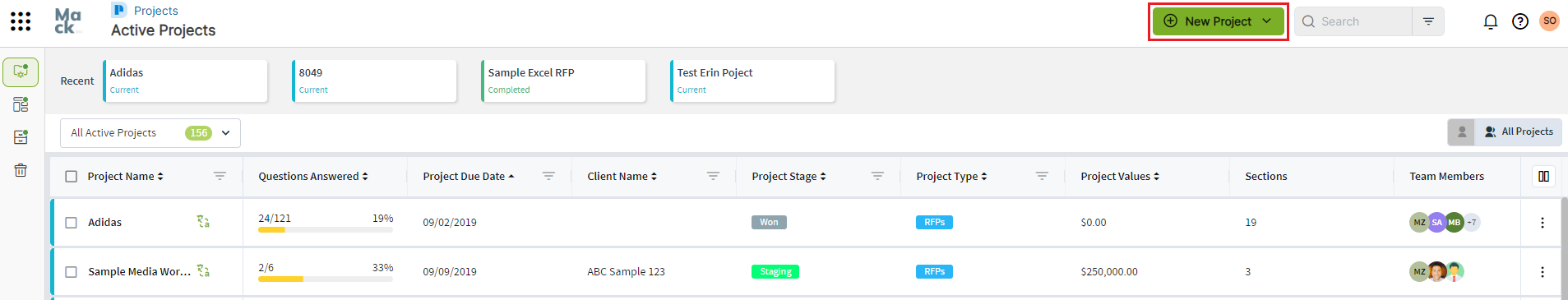This screenshot has height=300, width=1568.
Task: Open the apps grid launcher
Action: 21,21
